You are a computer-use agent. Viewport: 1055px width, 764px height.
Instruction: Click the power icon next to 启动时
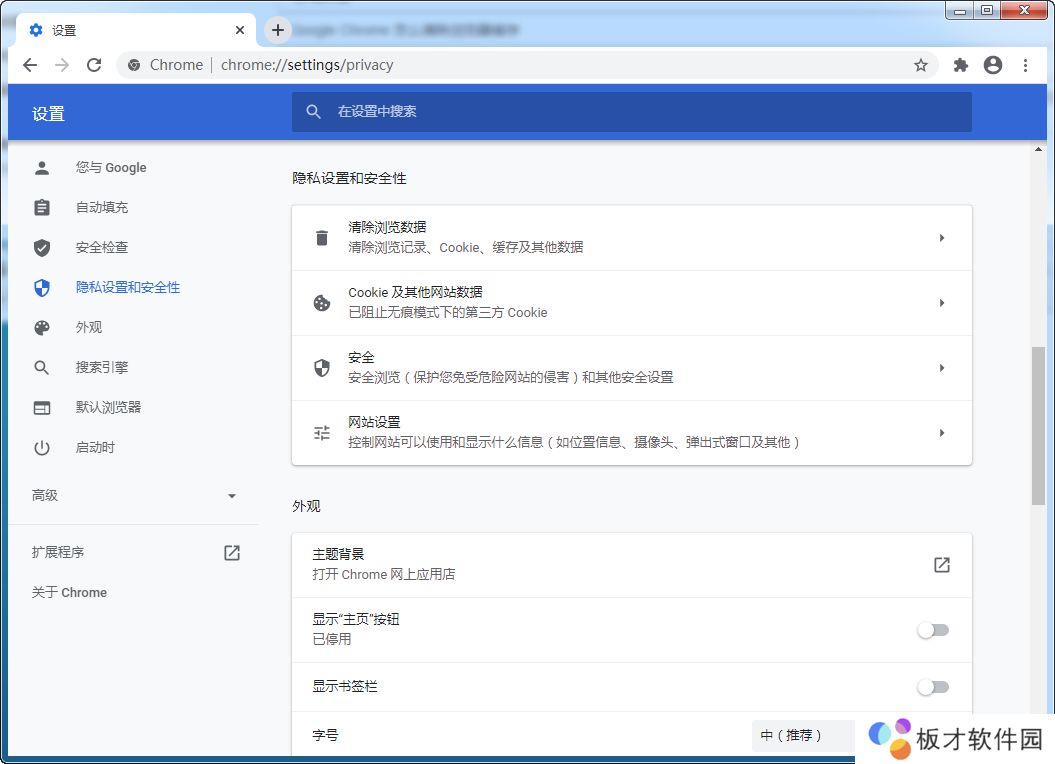(x=41, y=447)
